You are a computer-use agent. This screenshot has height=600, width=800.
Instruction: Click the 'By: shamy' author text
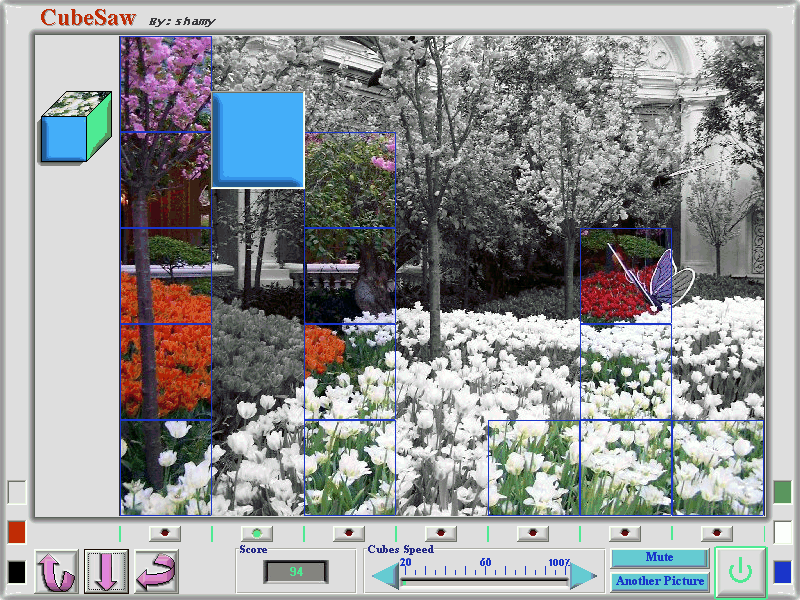[182, 21]
